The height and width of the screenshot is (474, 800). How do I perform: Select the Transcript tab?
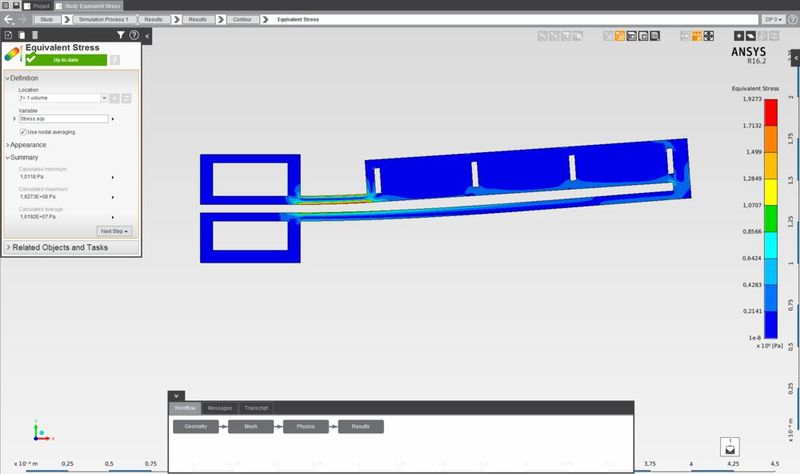(256, 408)
